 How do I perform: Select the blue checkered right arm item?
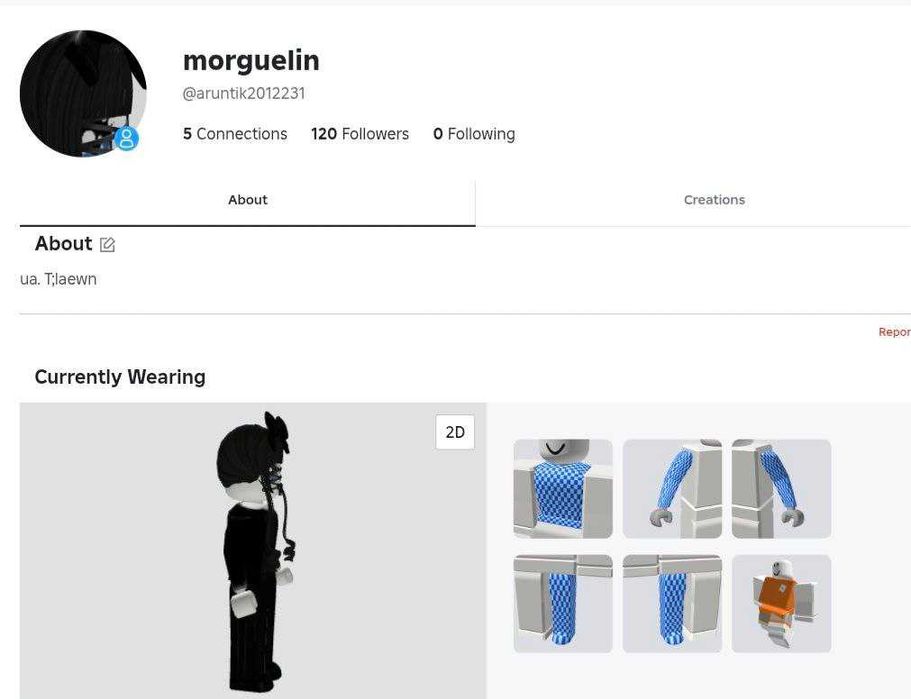[x=672, y=489]
